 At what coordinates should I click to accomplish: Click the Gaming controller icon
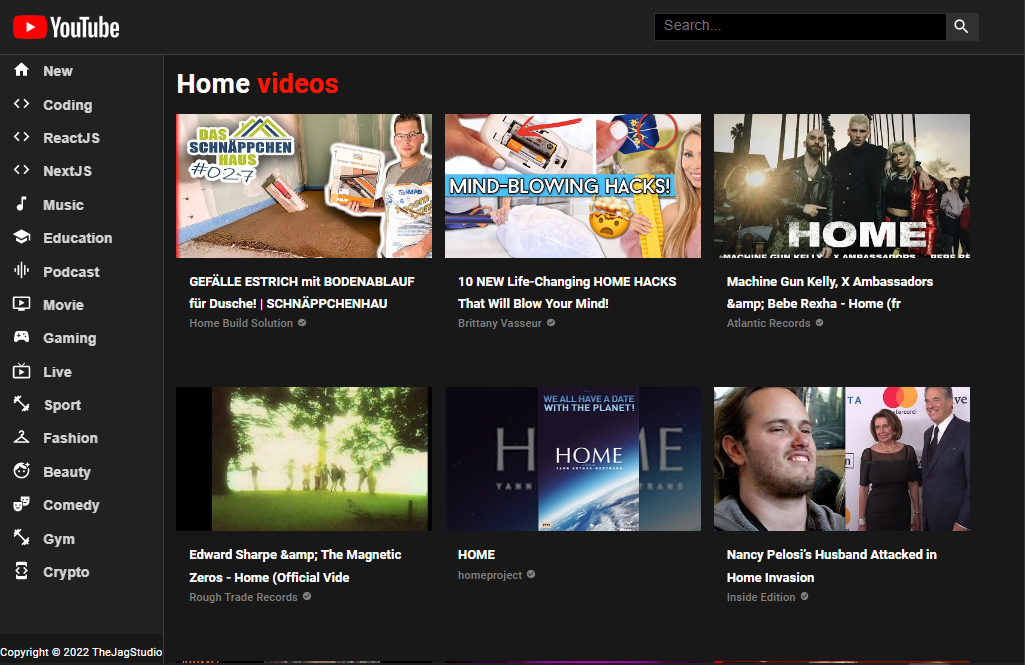[x=22, y=337]
